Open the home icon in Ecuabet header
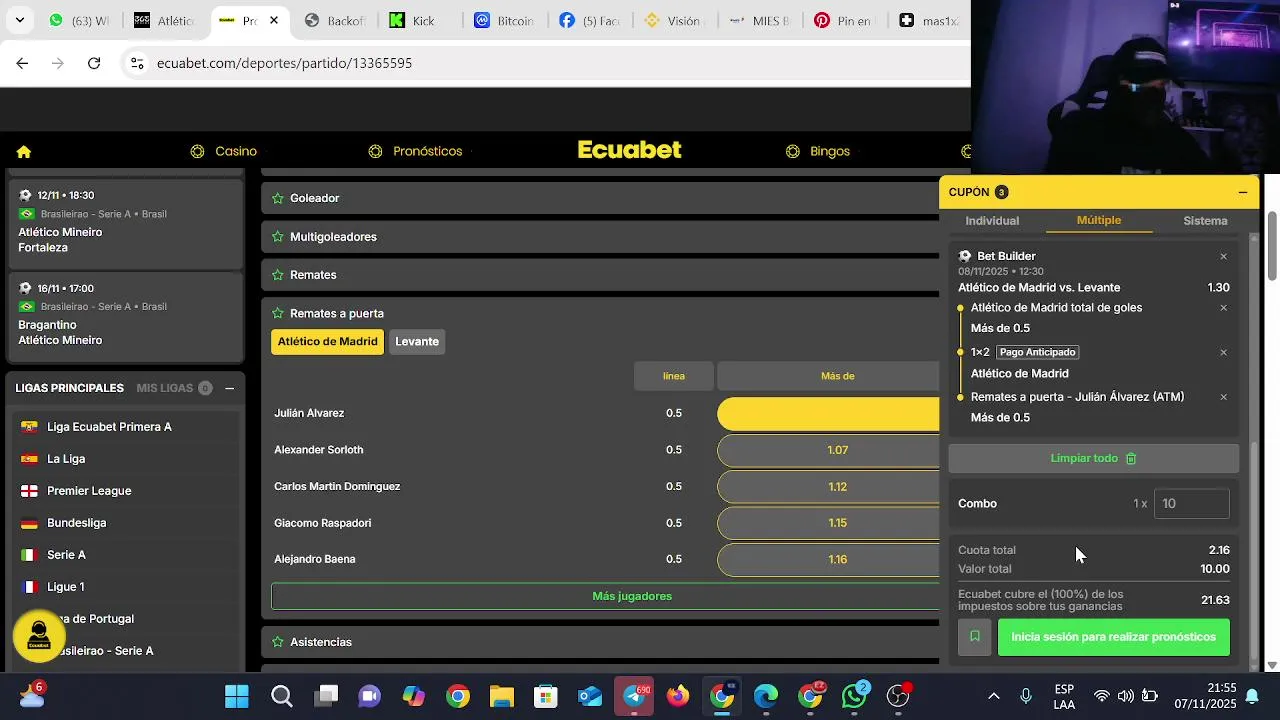Image resolution: width=1280 pixels, height=720 pixels. 24,152
